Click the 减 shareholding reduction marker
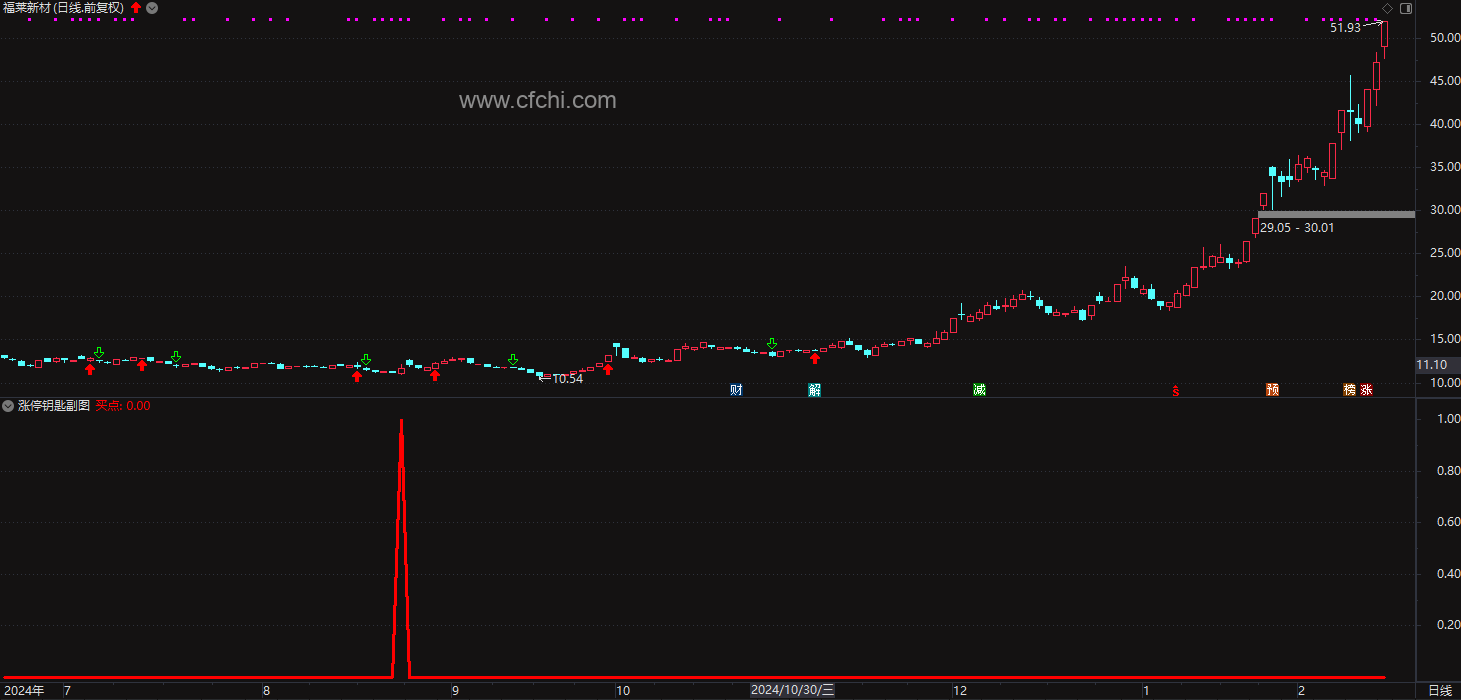 [979, 390]
